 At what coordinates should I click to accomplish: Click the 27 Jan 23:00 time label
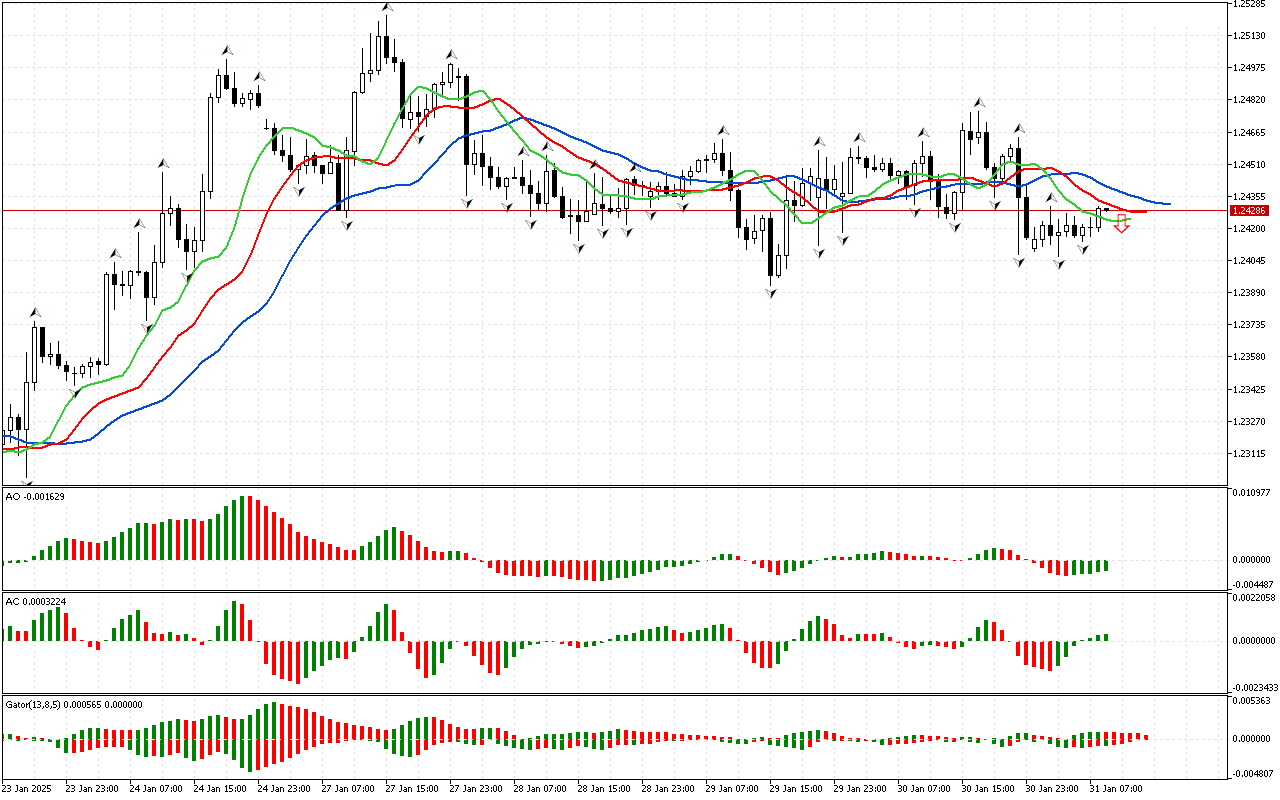[477, 789]
